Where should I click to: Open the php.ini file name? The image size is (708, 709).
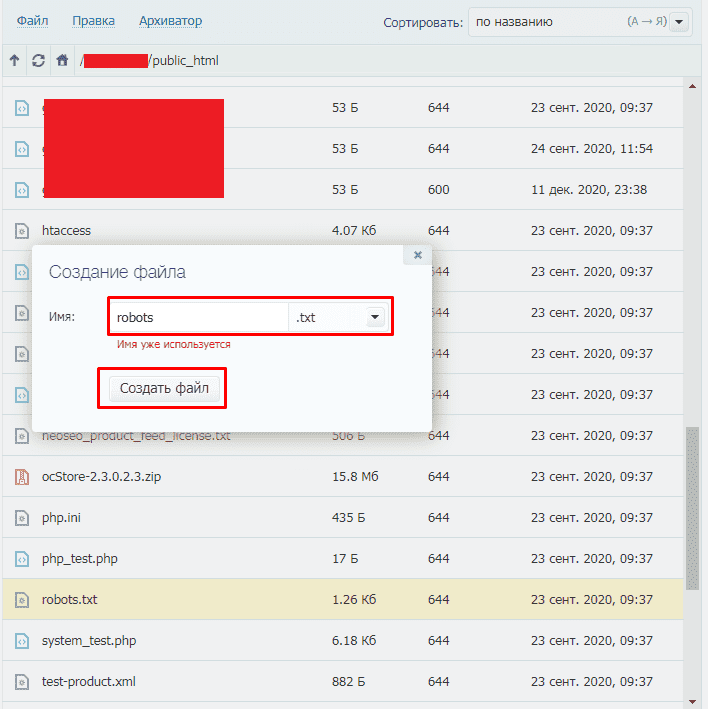pyautogui.click(x=61, y=518)
